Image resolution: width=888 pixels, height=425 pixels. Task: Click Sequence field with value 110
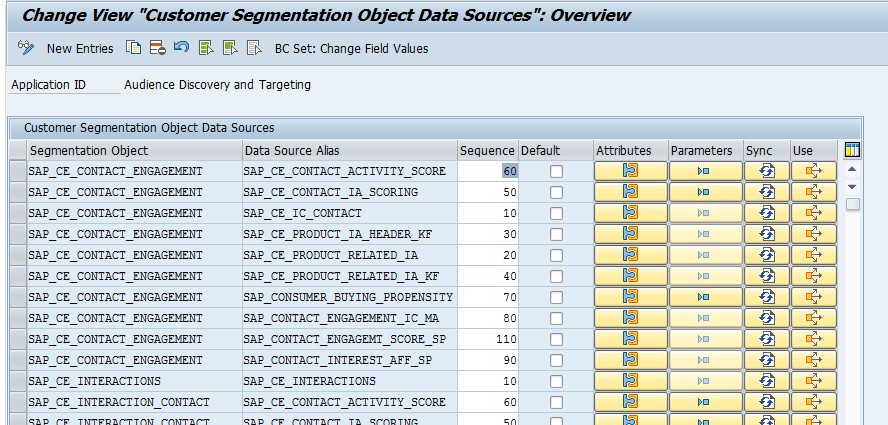pyautogui.click(x=488, y=339)
